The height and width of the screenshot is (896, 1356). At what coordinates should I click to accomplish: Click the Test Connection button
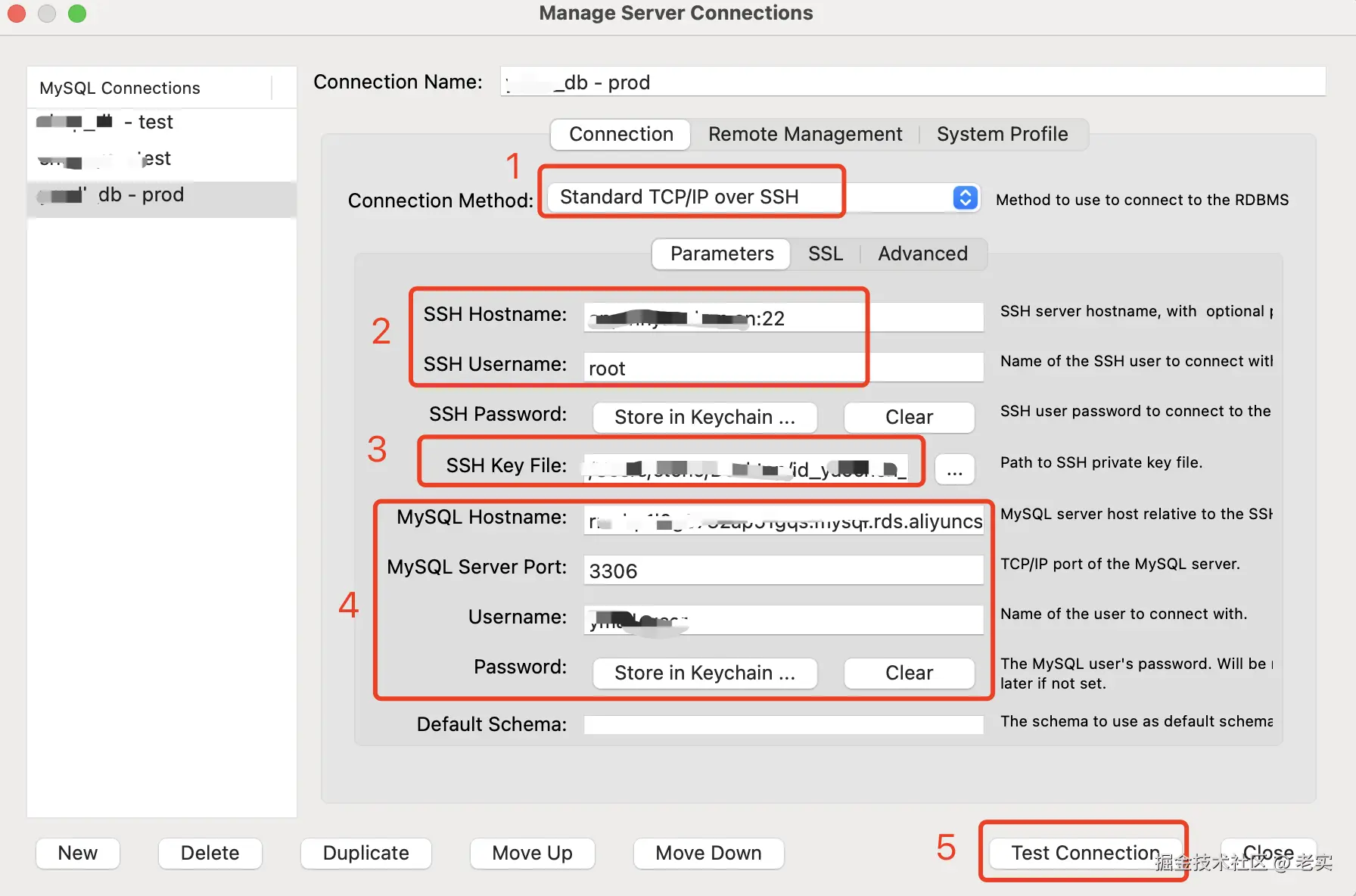[x=1085, y=853]
